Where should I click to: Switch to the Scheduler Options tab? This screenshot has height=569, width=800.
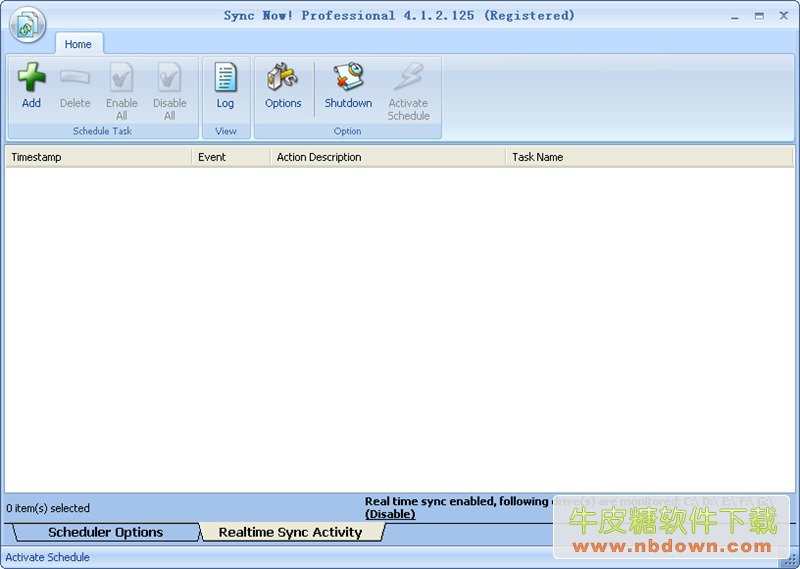pyautogui.click(x=105, y=532)
